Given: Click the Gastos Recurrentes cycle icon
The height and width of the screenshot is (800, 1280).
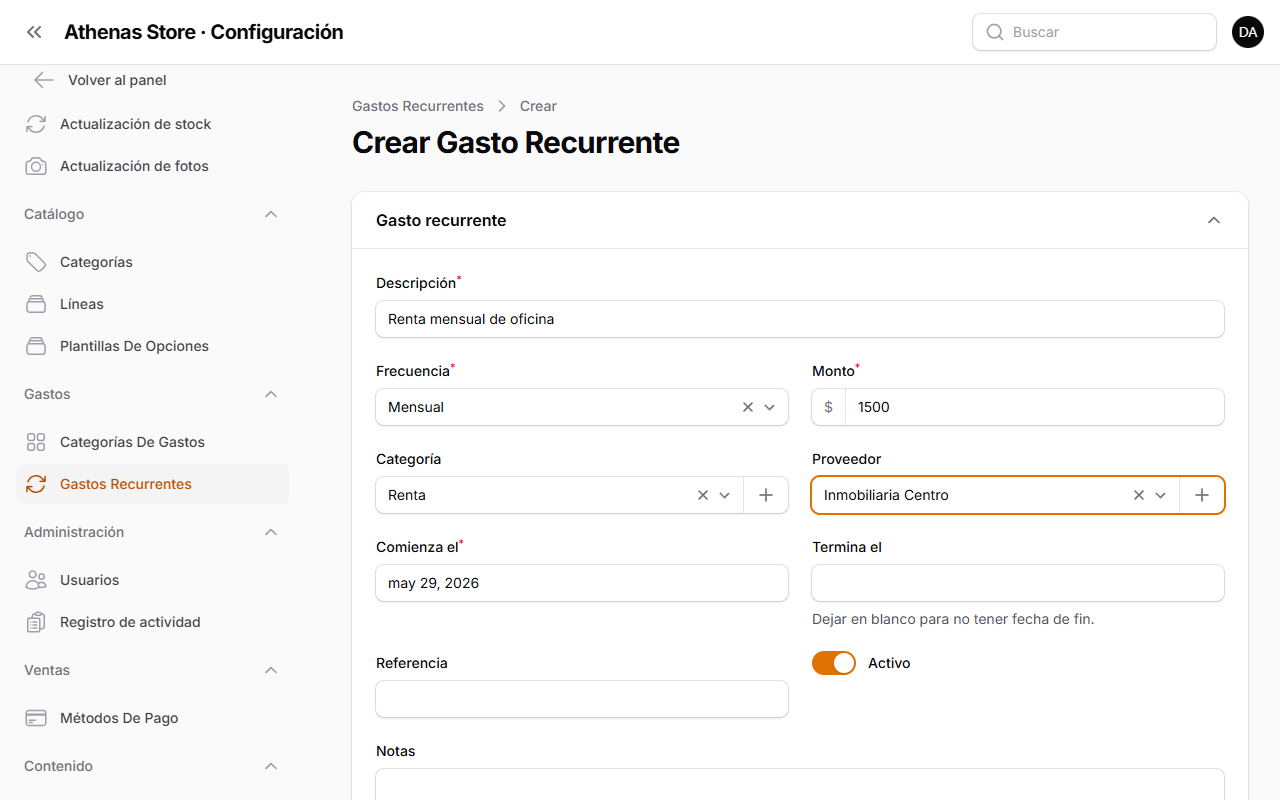Looking at the screenshot, I should [36, 484].
